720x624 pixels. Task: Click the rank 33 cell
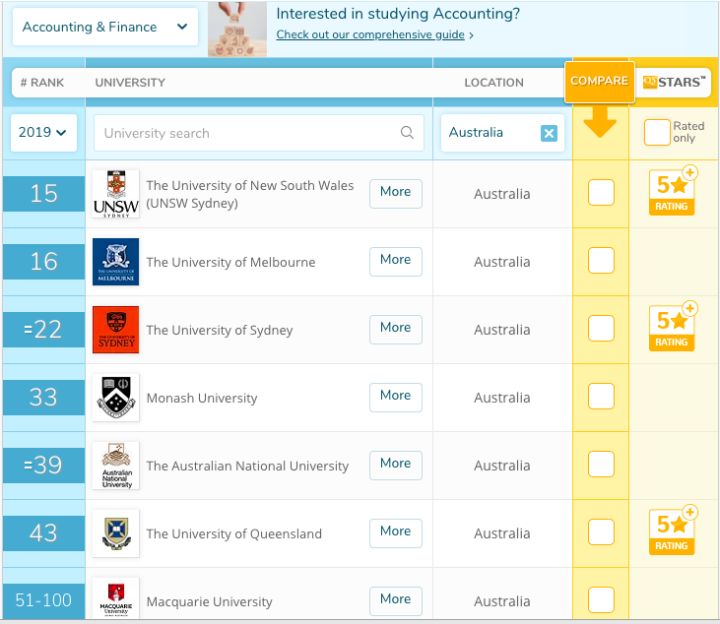44,398
